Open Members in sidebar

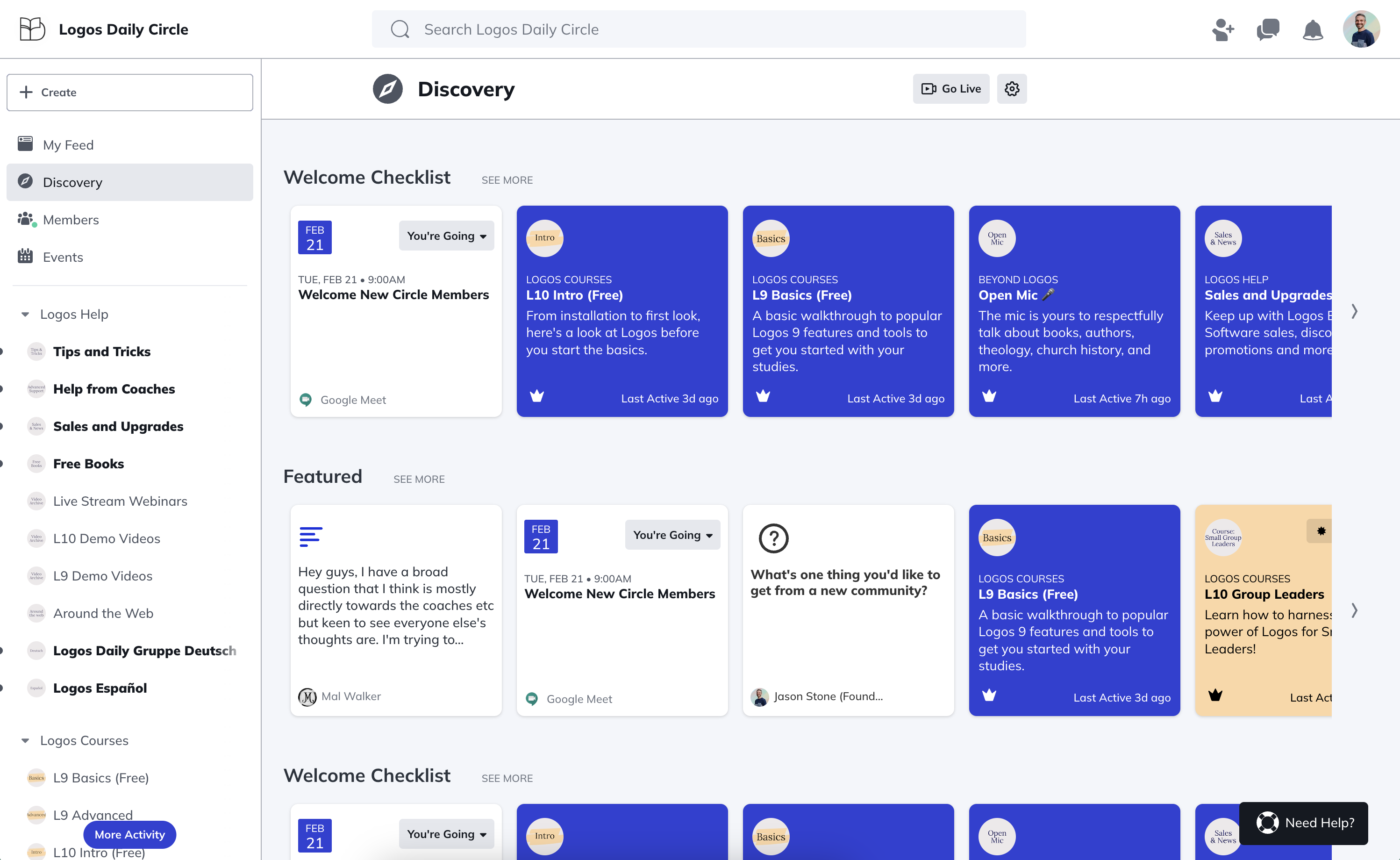[129, 220]
